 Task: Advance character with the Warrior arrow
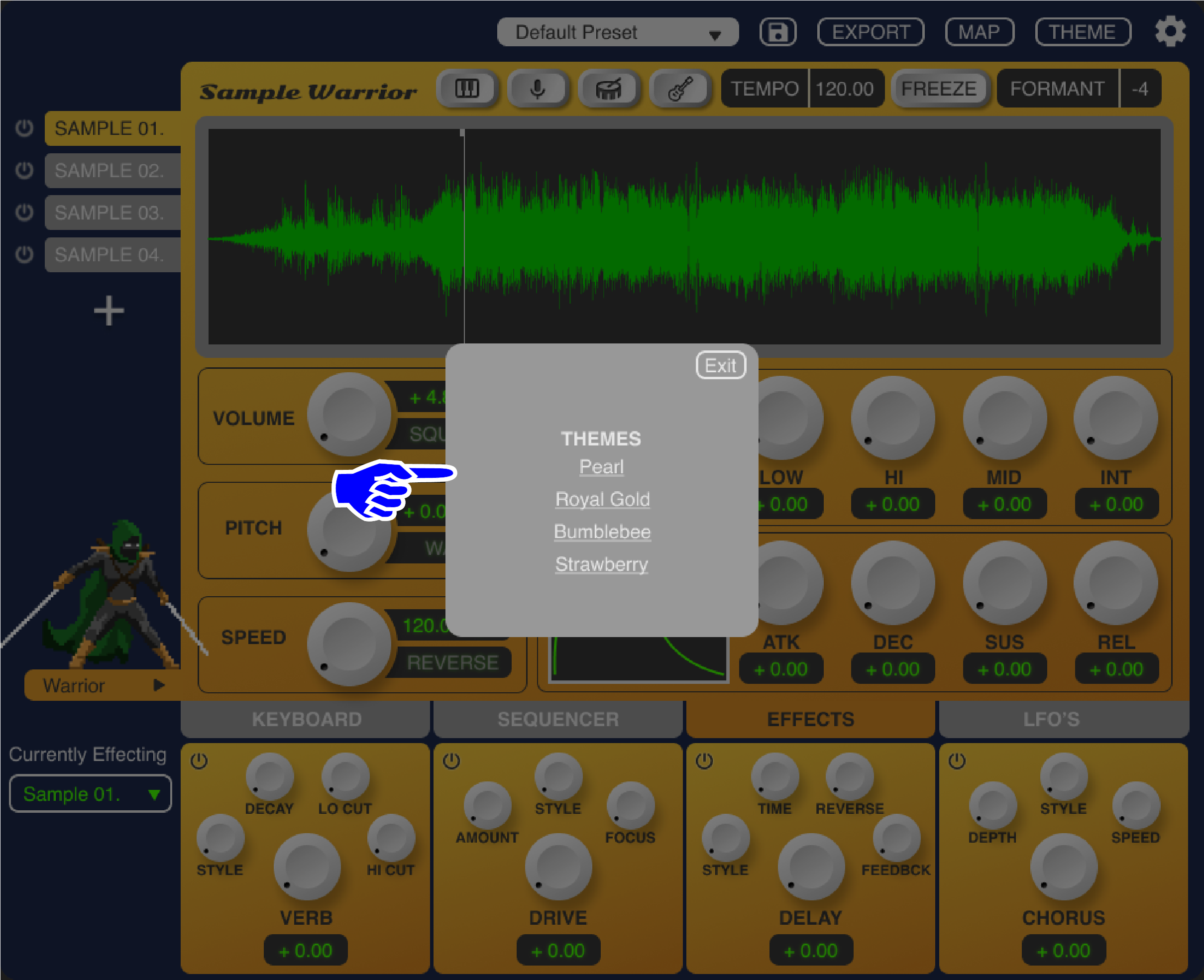point(159,685)
